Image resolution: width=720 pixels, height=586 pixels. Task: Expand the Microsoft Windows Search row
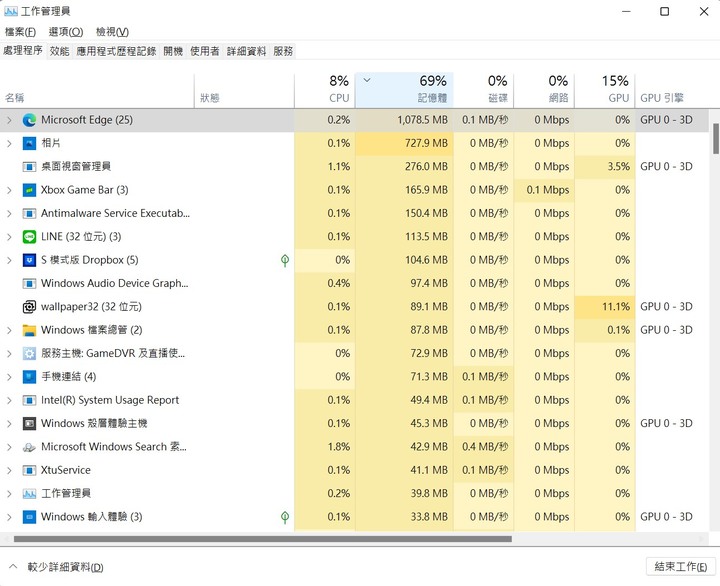[9, 447]
